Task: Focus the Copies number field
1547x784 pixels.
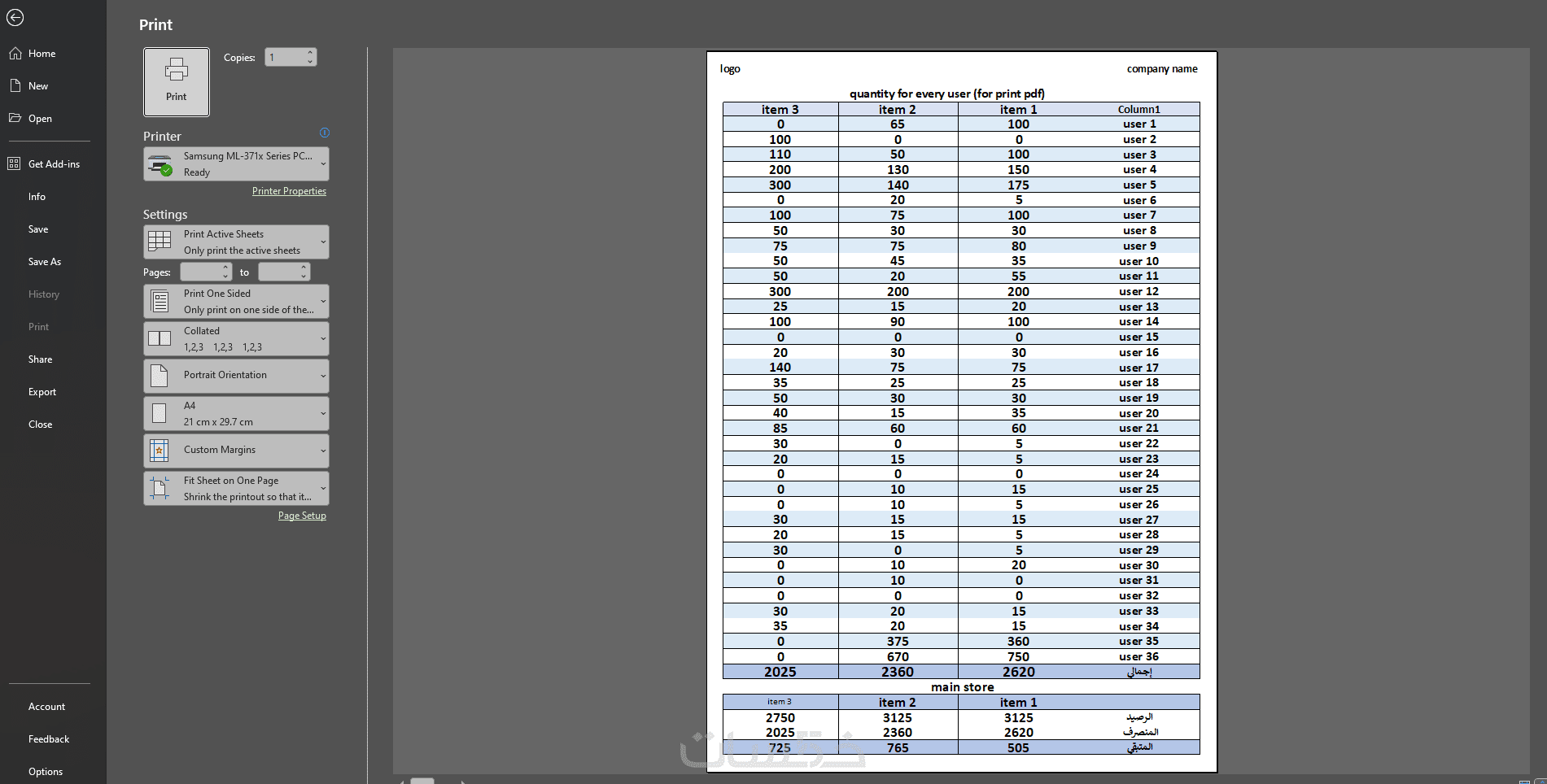Action: pos(286,57)
